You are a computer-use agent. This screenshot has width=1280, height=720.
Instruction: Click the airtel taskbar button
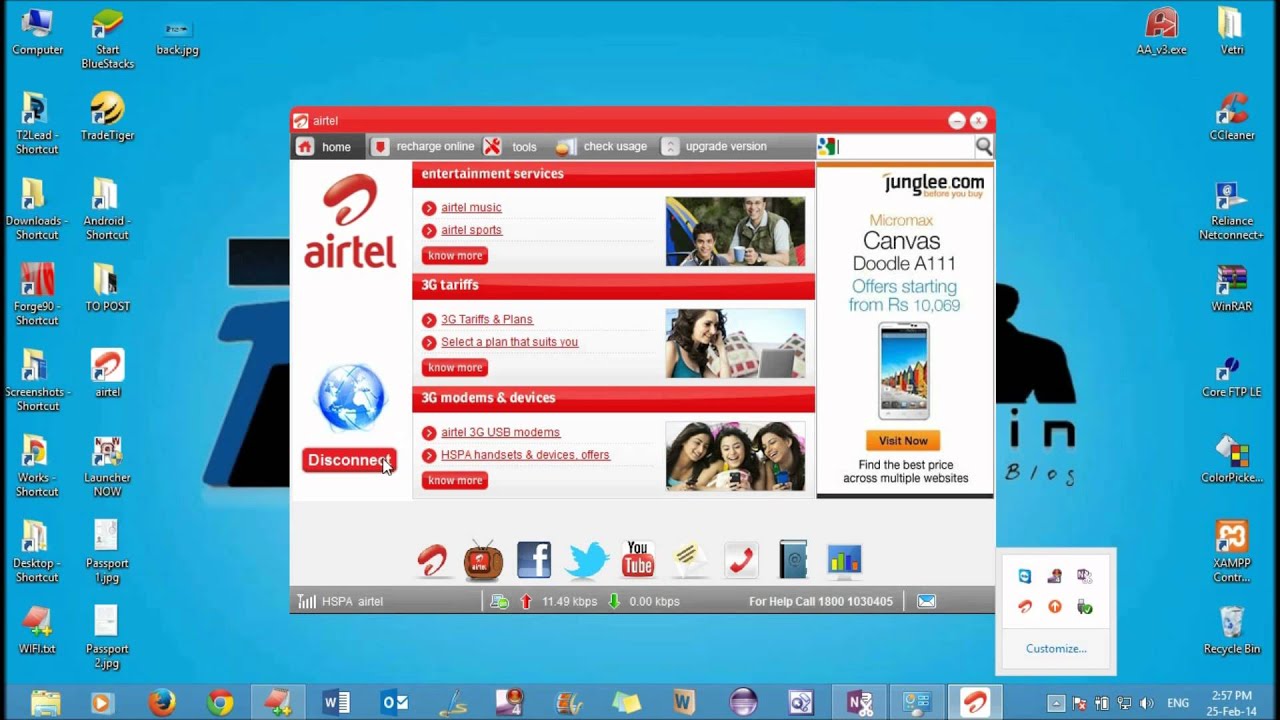pyautogui.click(x=974, y=702)
